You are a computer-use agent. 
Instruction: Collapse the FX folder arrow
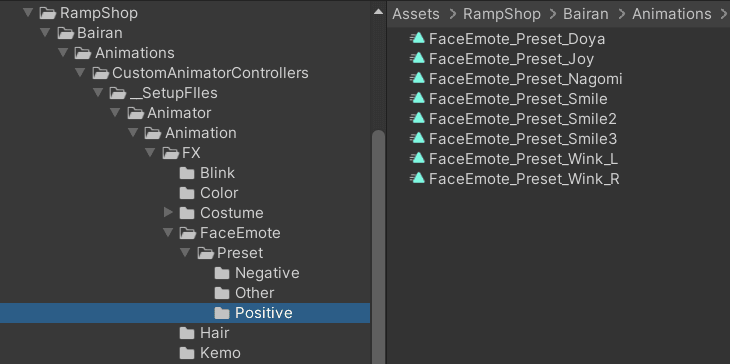(x=150, y=153)
